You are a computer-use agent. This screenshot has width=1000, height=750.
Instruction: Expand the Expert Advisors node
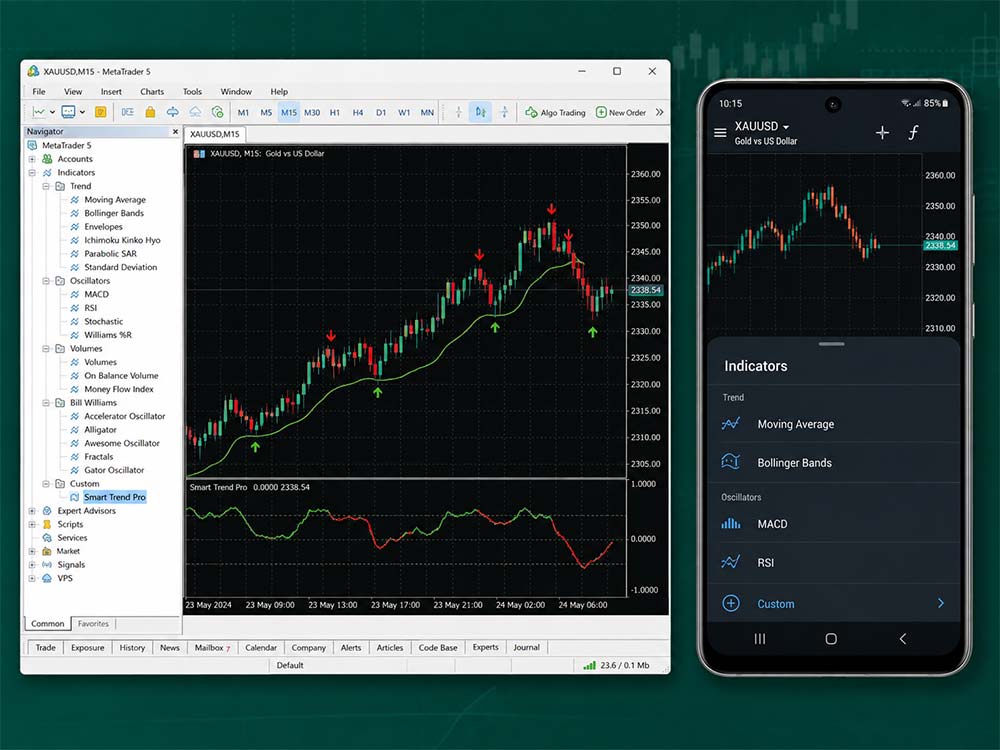[x=32, y=510]
